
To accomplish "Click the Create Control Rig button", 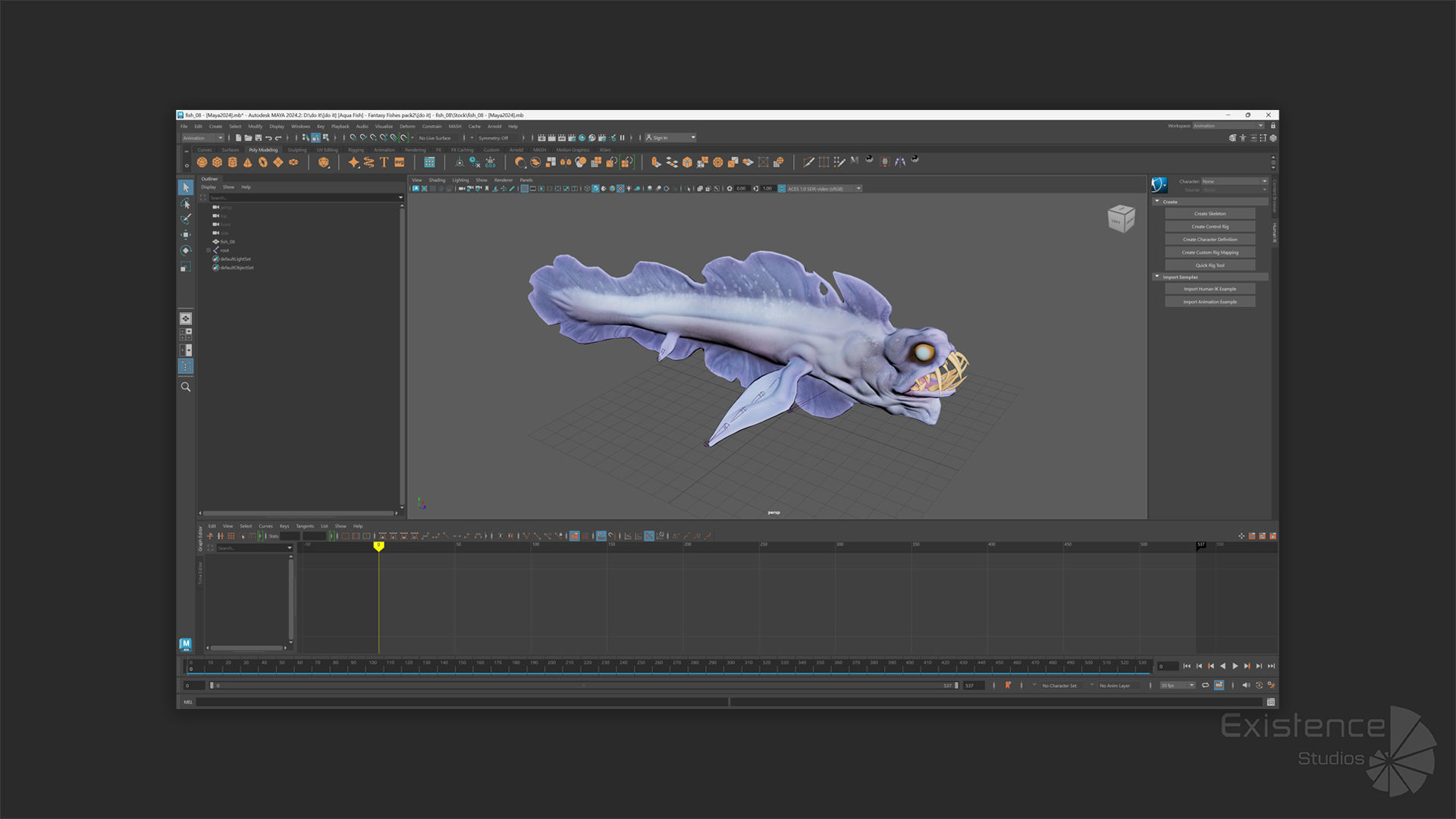I will click(1210, 227).
